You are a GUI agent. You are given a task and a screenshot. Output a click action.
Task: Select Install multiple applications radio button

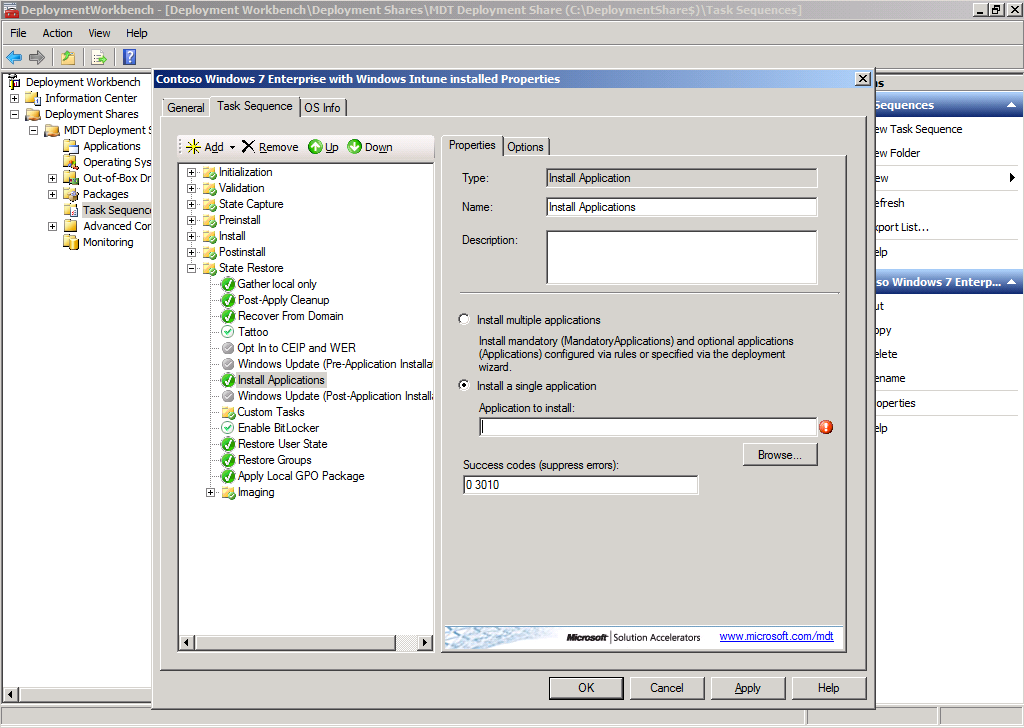[x=463, y=320]
